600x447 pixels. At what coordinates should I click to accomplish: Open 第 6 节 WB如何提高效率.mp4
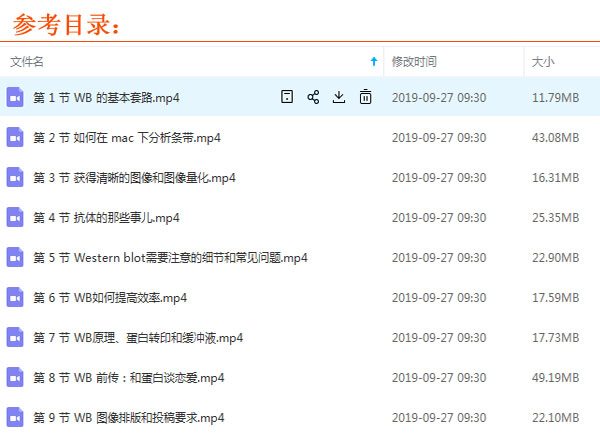(x=110, y=297)
